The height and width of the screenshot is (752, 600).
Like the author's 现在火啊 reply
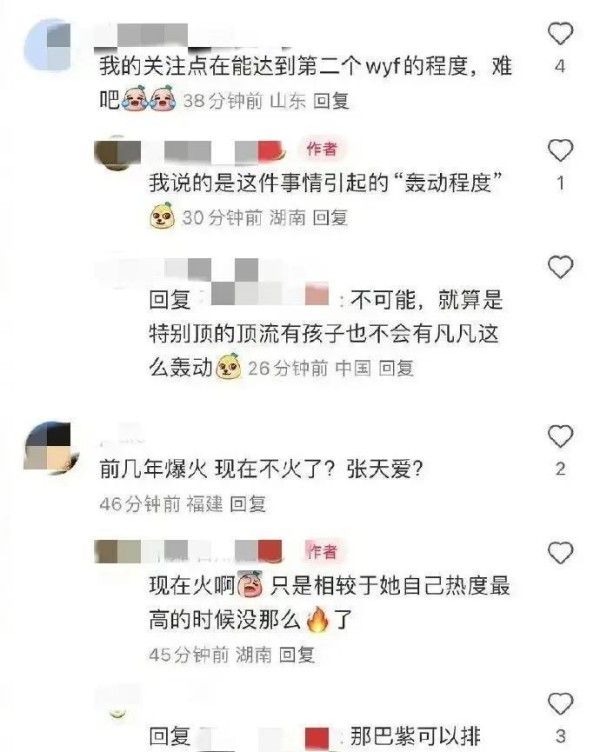[560, 552]
